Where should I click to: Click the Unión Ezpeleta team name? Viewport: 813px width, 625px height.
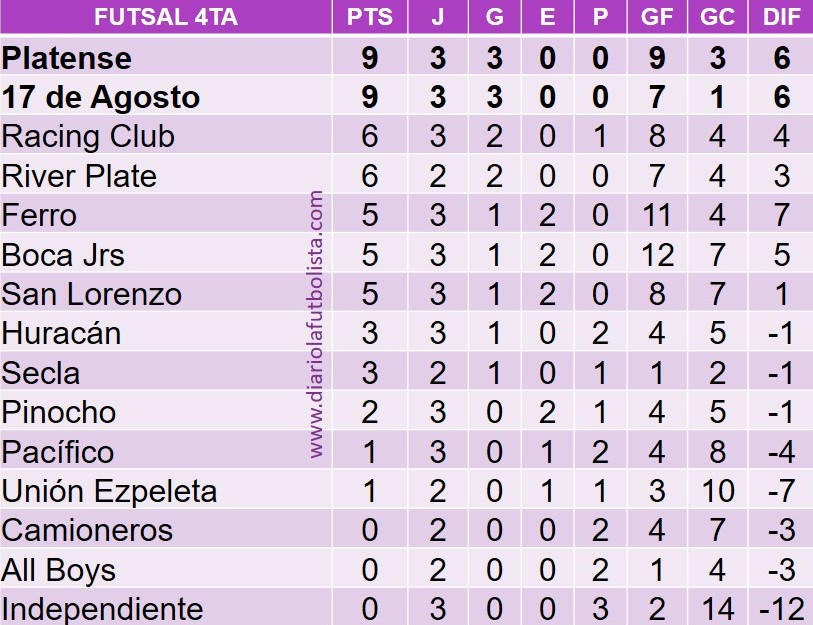click(x=110, y=491)
